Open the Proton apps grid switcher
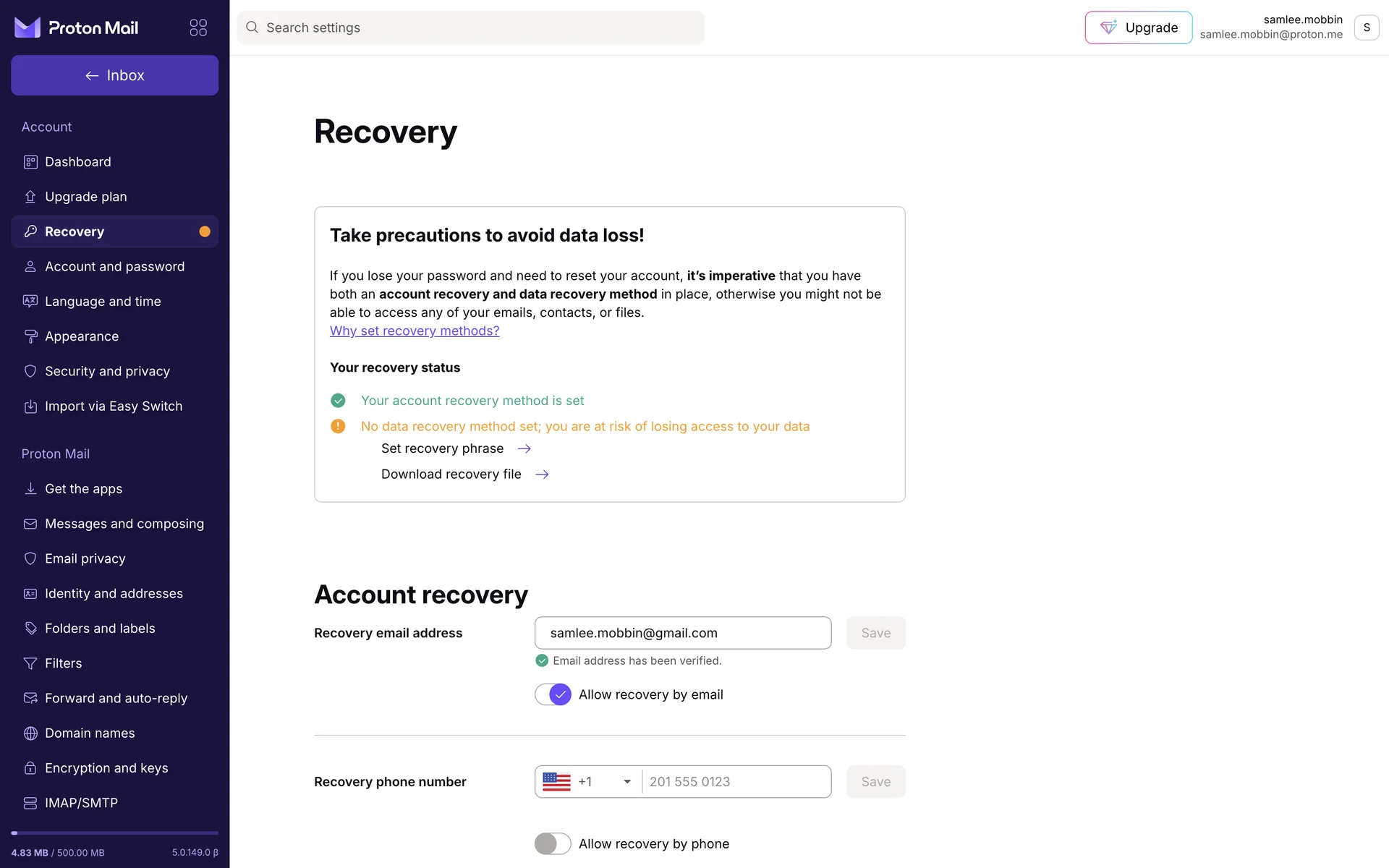 pos(198,27)
